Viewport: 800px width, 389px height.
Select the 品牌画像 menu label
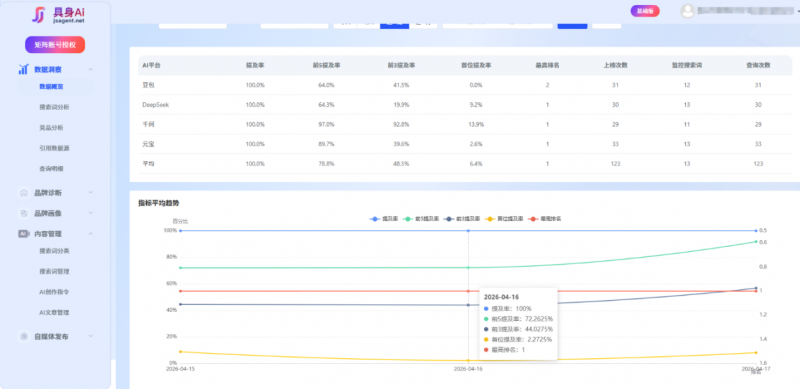tap(48, 213)
